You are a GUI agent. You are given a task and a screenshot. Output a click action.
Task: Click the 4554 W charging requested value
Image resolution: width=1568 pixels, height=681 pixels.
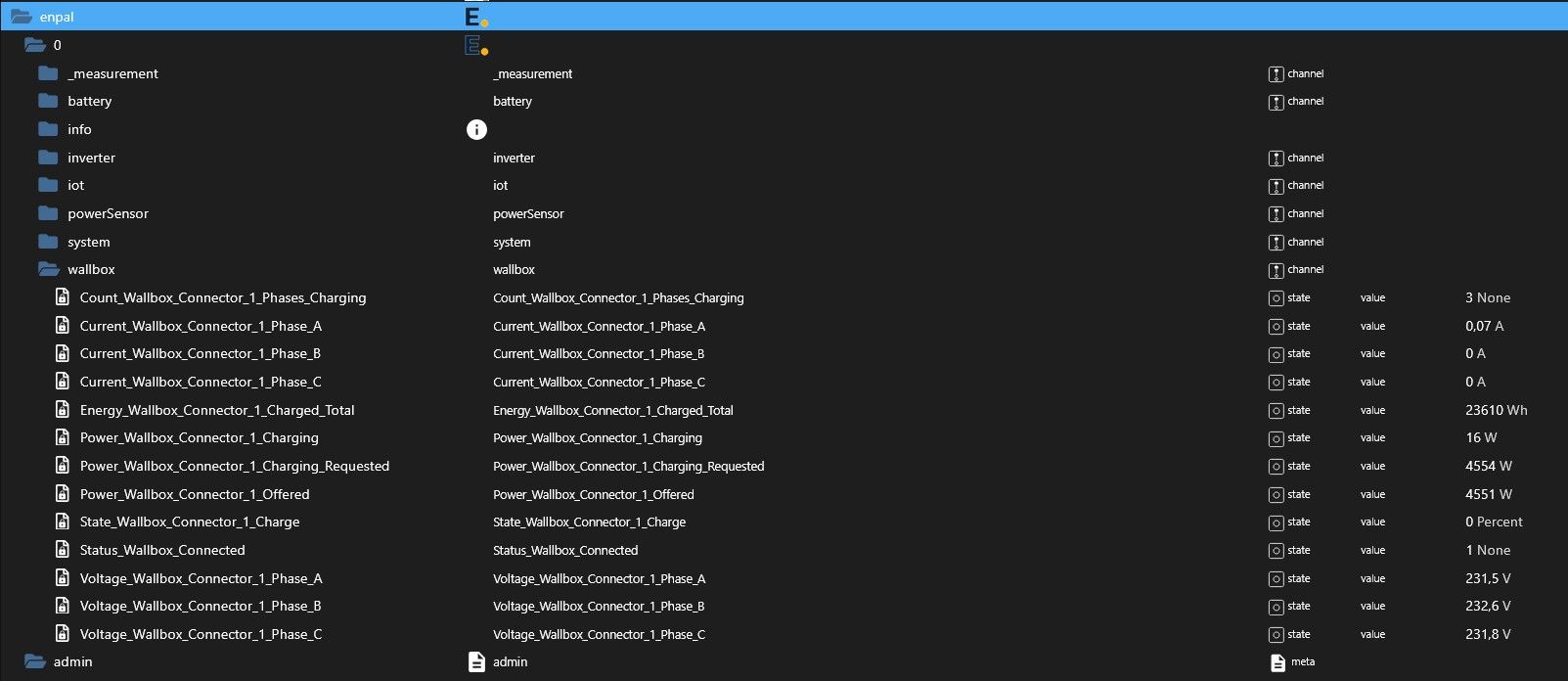point(1488,467)
